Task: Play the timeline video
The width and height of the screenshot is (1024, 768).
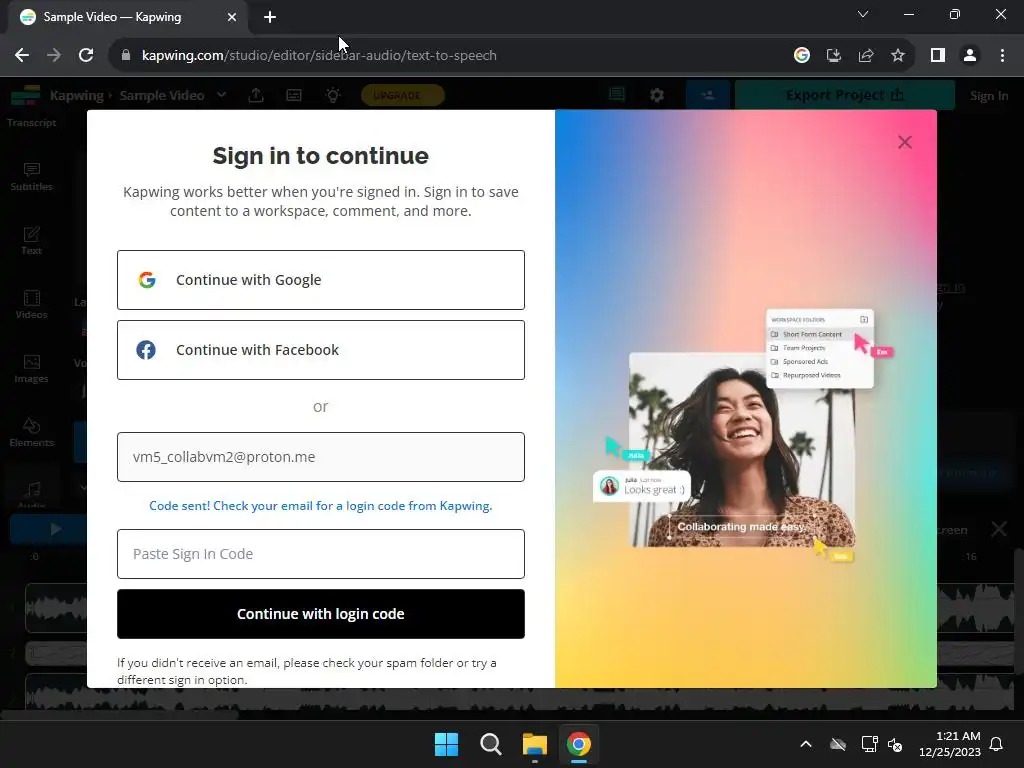Action: (x=56, y=529)
